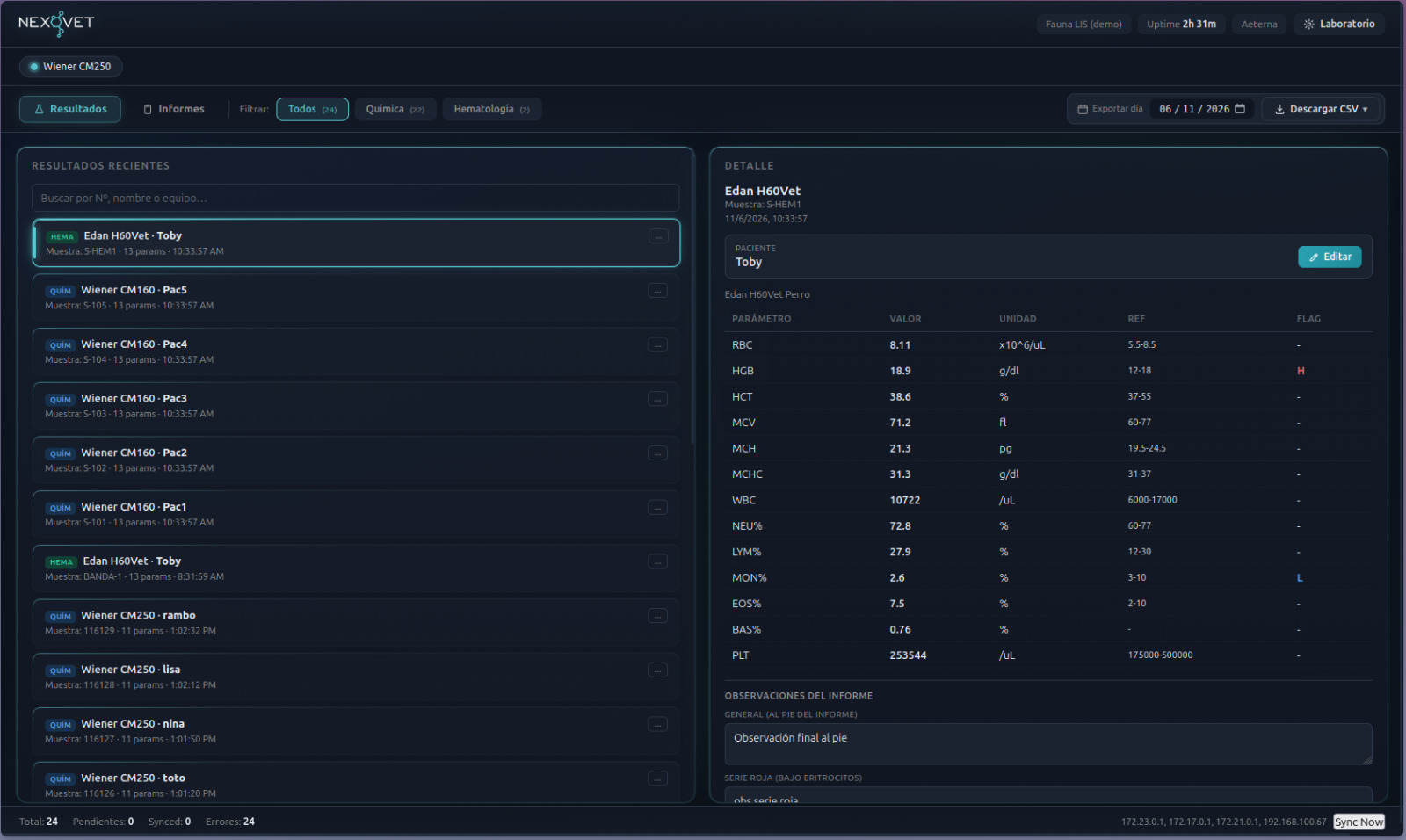Select the Wiener CM250 toto result

355,782
